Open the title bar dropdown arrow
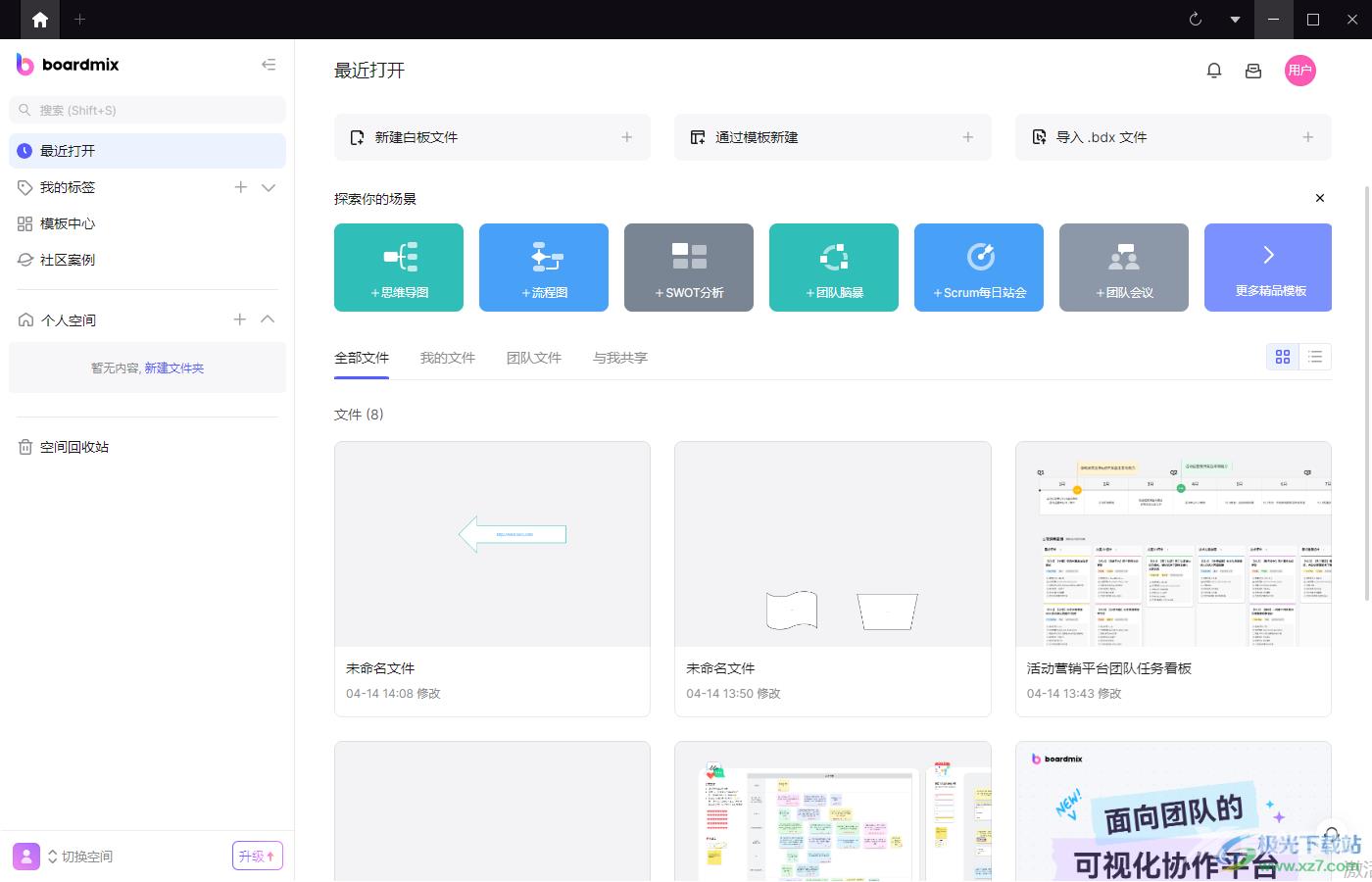The width and height of the screenshot is (1372, 882). pos(1235,20)
